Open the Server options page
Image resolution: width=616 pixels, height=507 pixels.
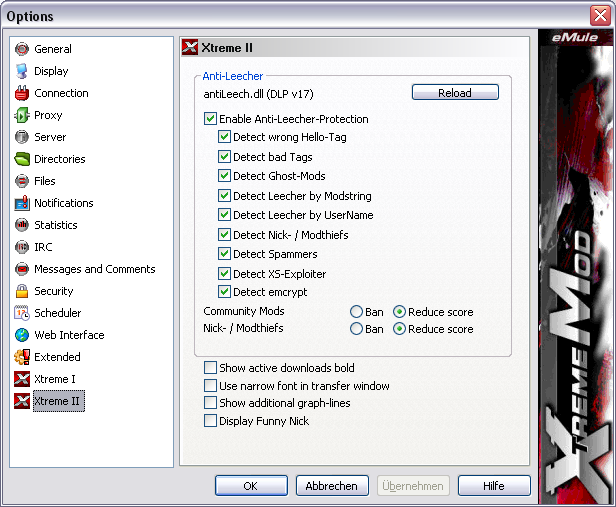pos(50,137)
